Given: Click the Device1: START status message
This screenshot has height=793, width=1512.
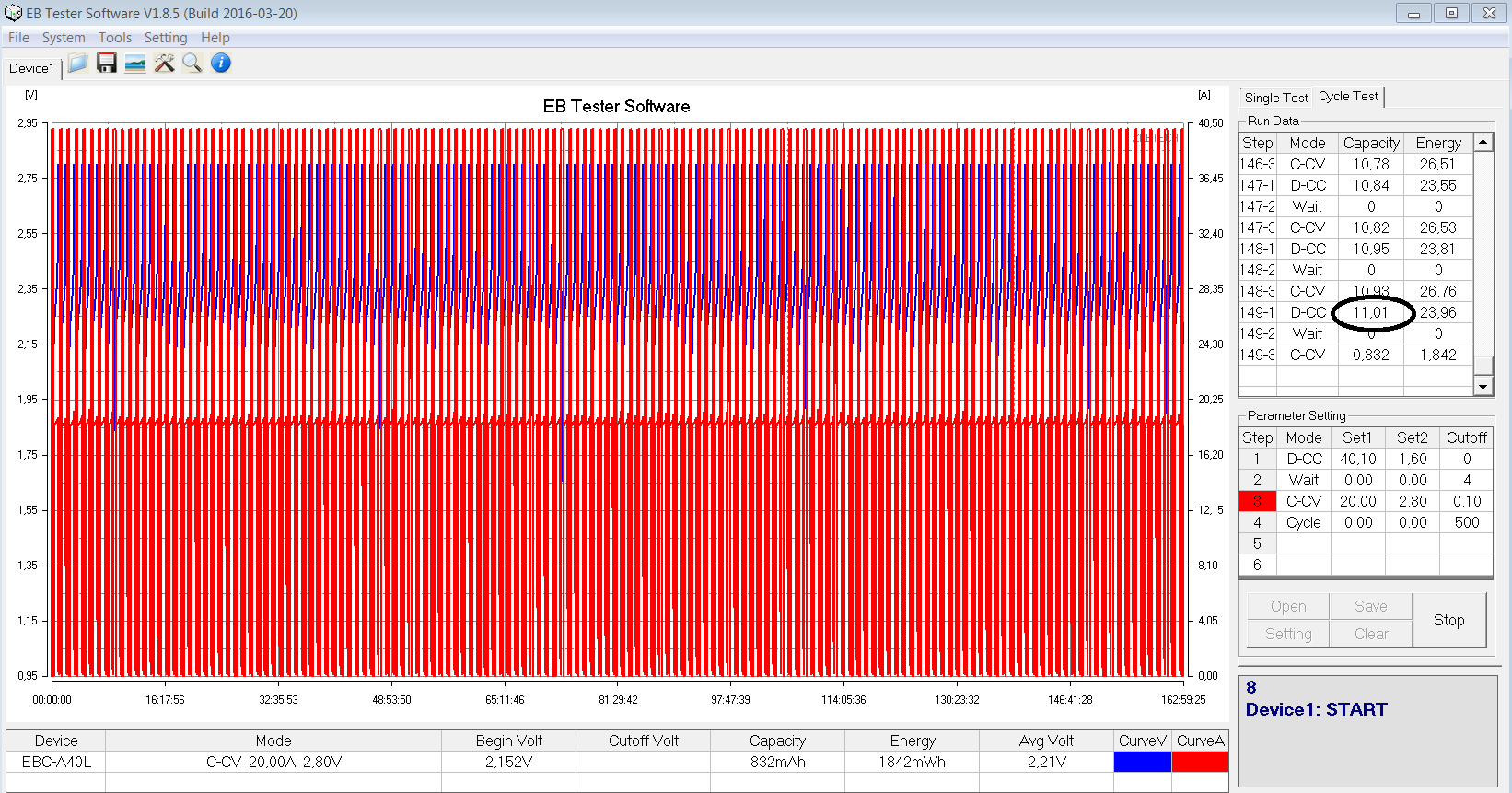Looking at the screenshot, I should click(1317, 709).
